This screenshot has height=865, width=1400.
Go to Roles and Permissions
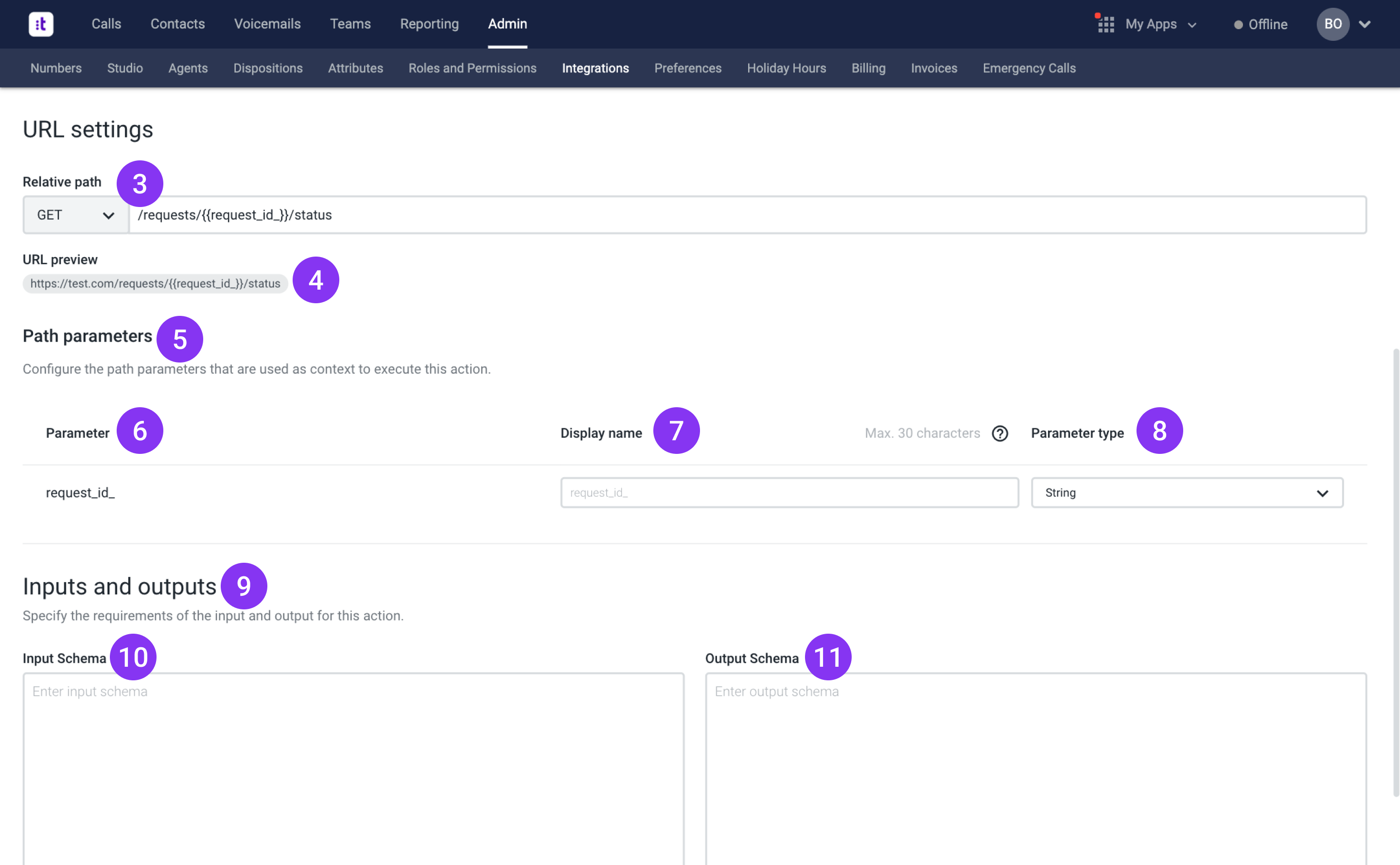click(472, 68)
